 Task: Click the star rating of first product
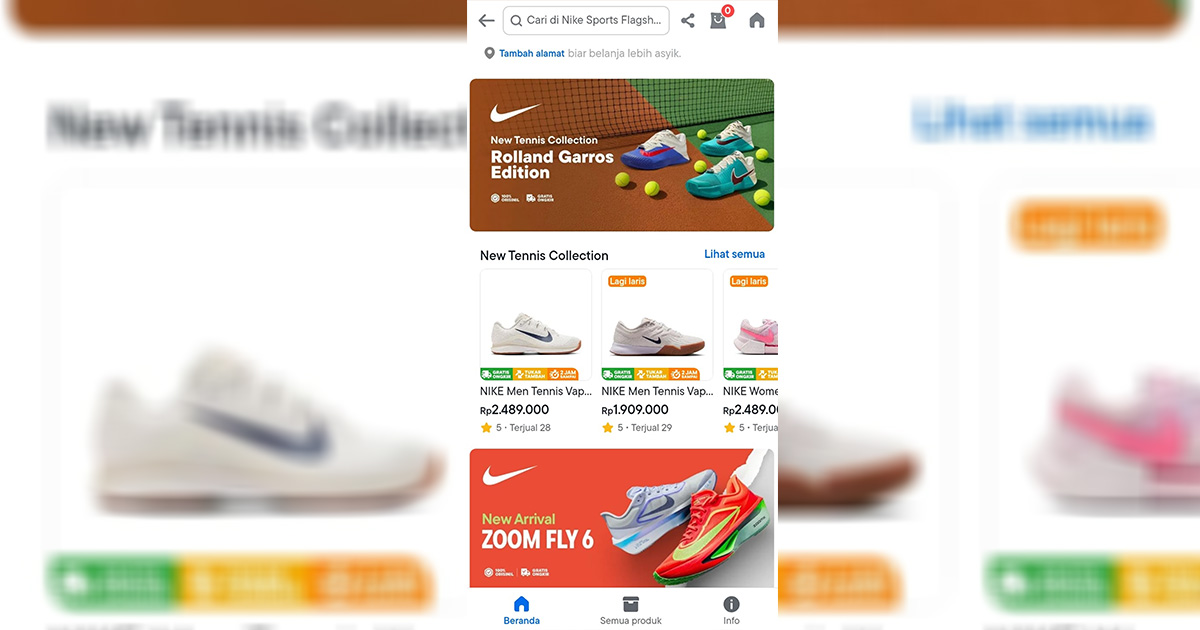(x=486, y=427)
